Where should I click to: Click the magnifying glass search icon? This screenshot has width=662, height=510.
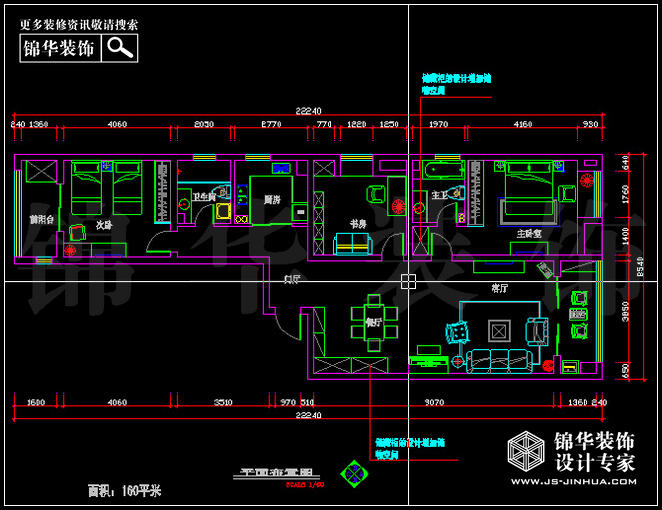(120, 48)
